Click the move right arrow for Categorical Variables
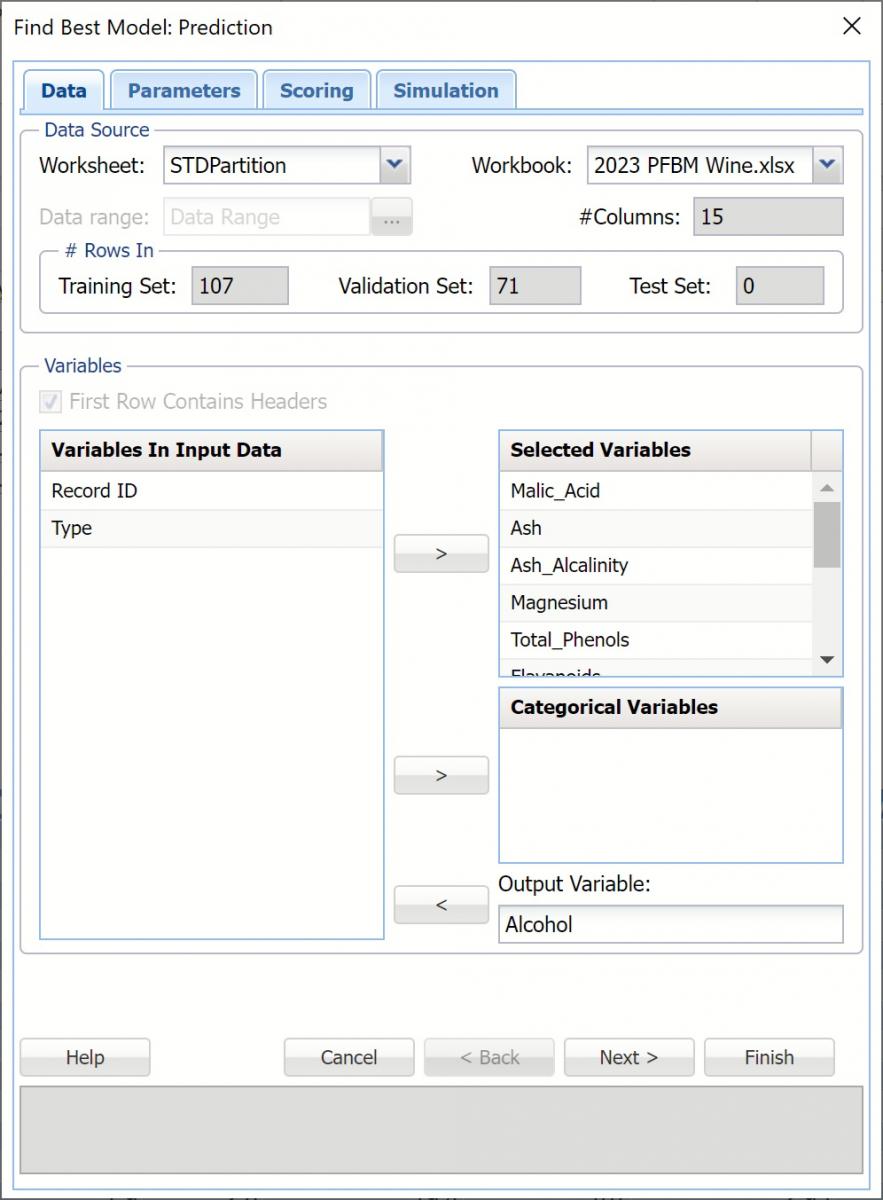 tap(440, 775)
